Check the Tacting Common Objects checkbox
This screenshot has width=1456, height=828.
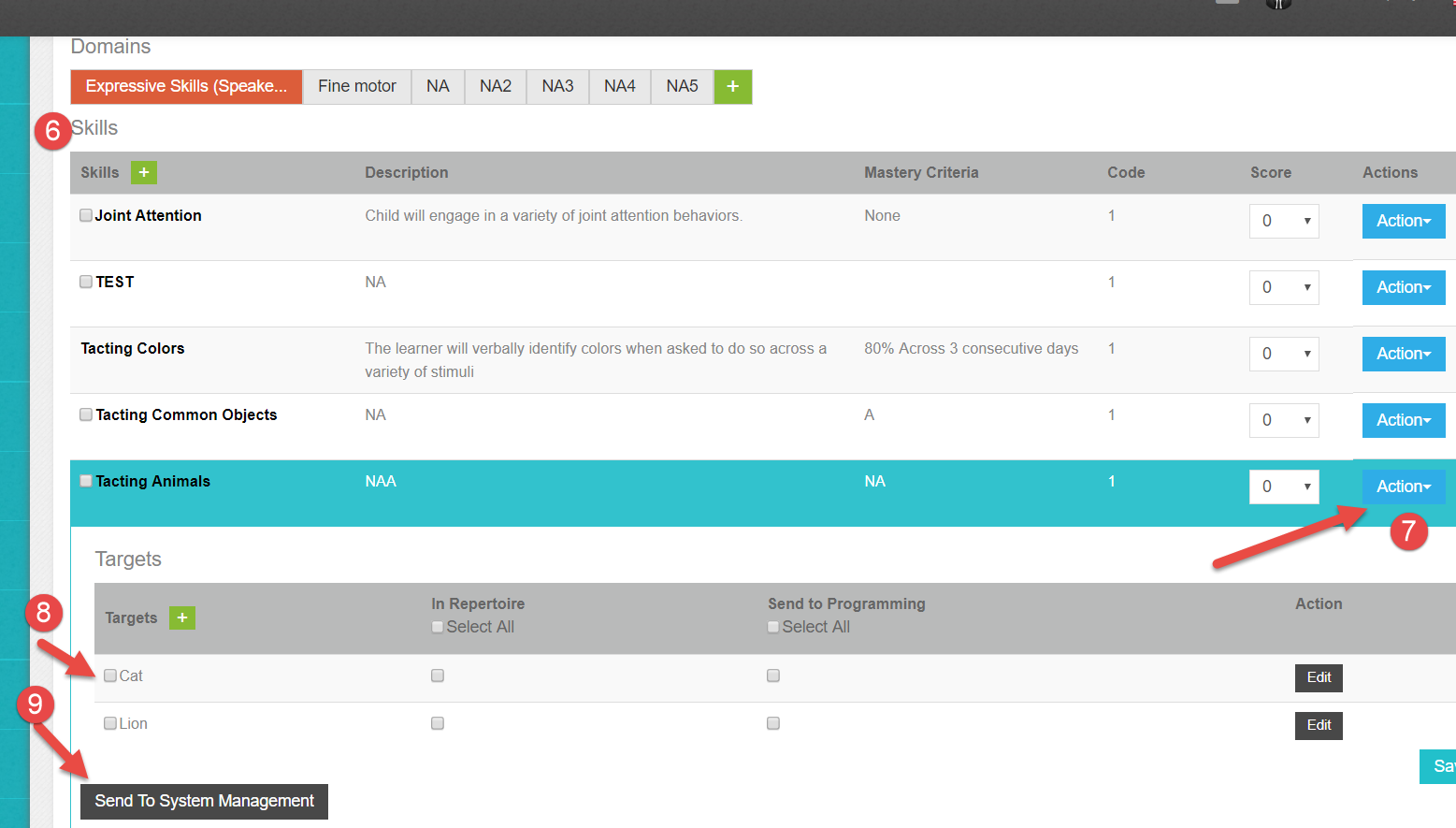[86, 414]
